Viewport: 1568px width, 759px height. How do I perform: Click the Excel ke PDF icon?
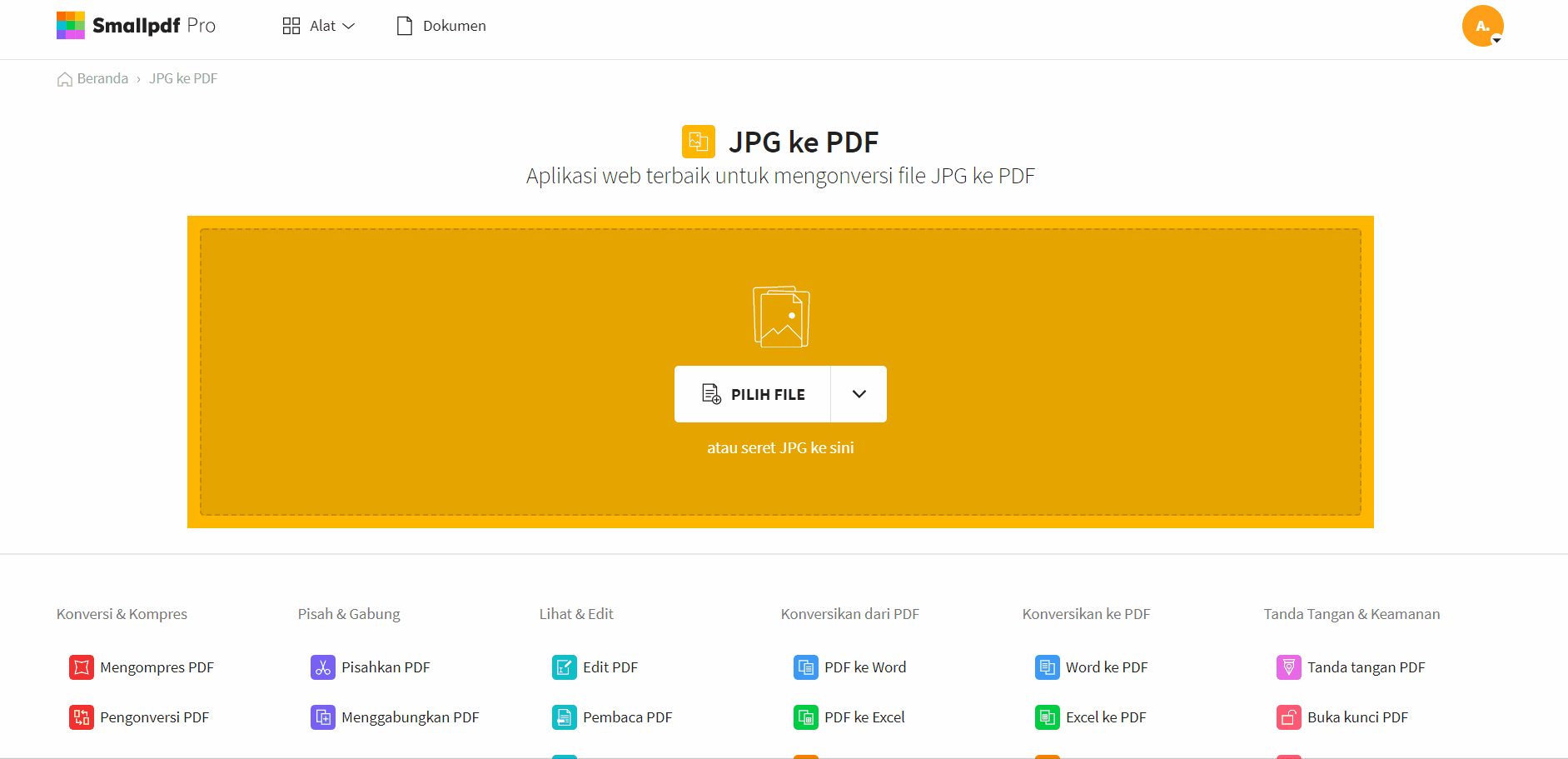pyautogui.click(x=1048, y=717)
